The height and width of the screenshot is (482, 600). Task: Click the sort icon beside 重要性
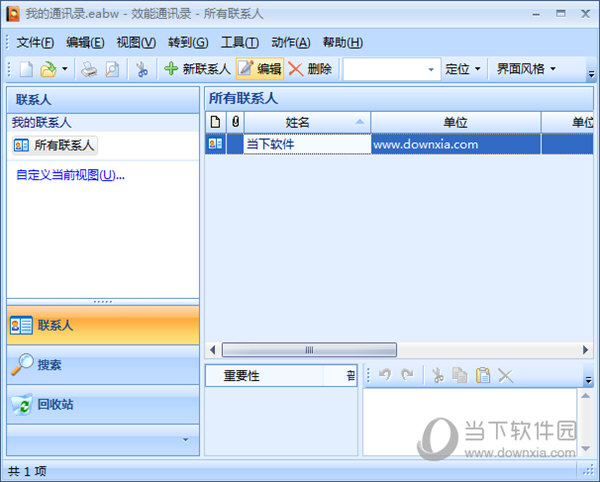coord(351,376)
